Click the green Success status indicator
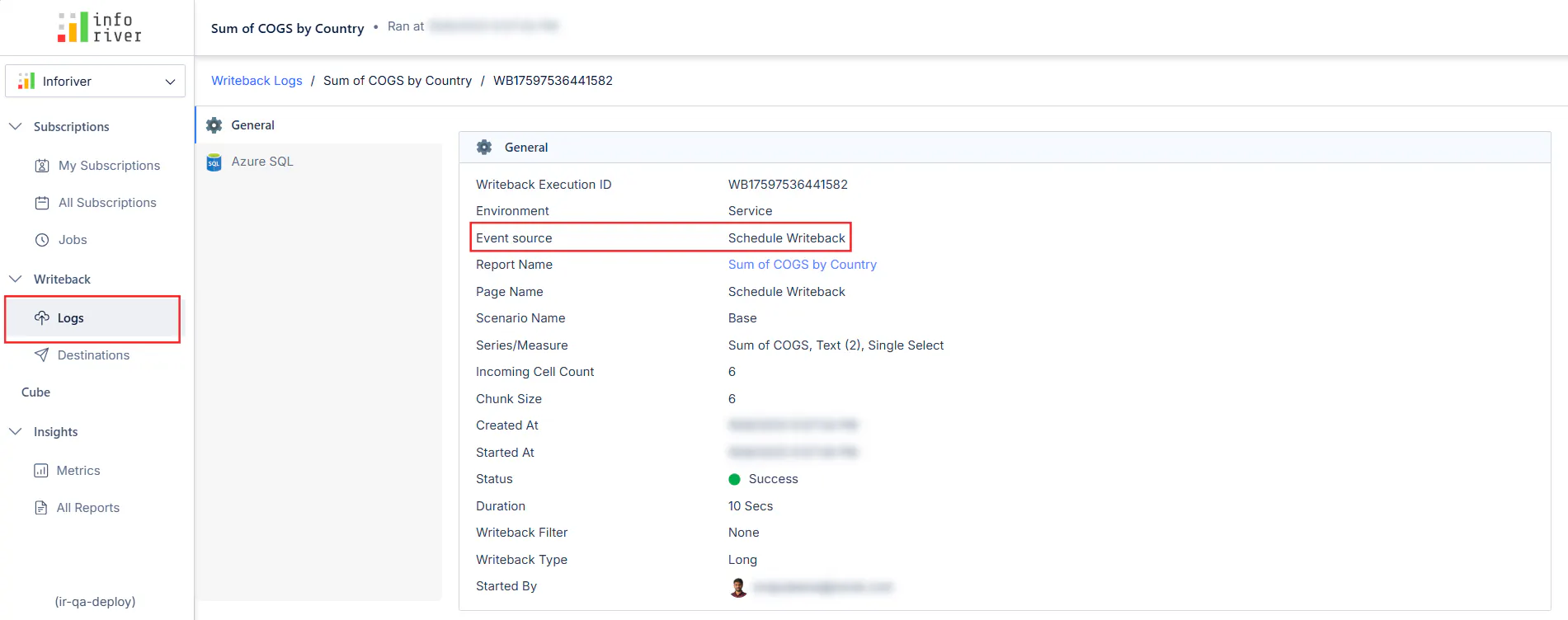1568x620 pixels. click(x=734, y=479)
